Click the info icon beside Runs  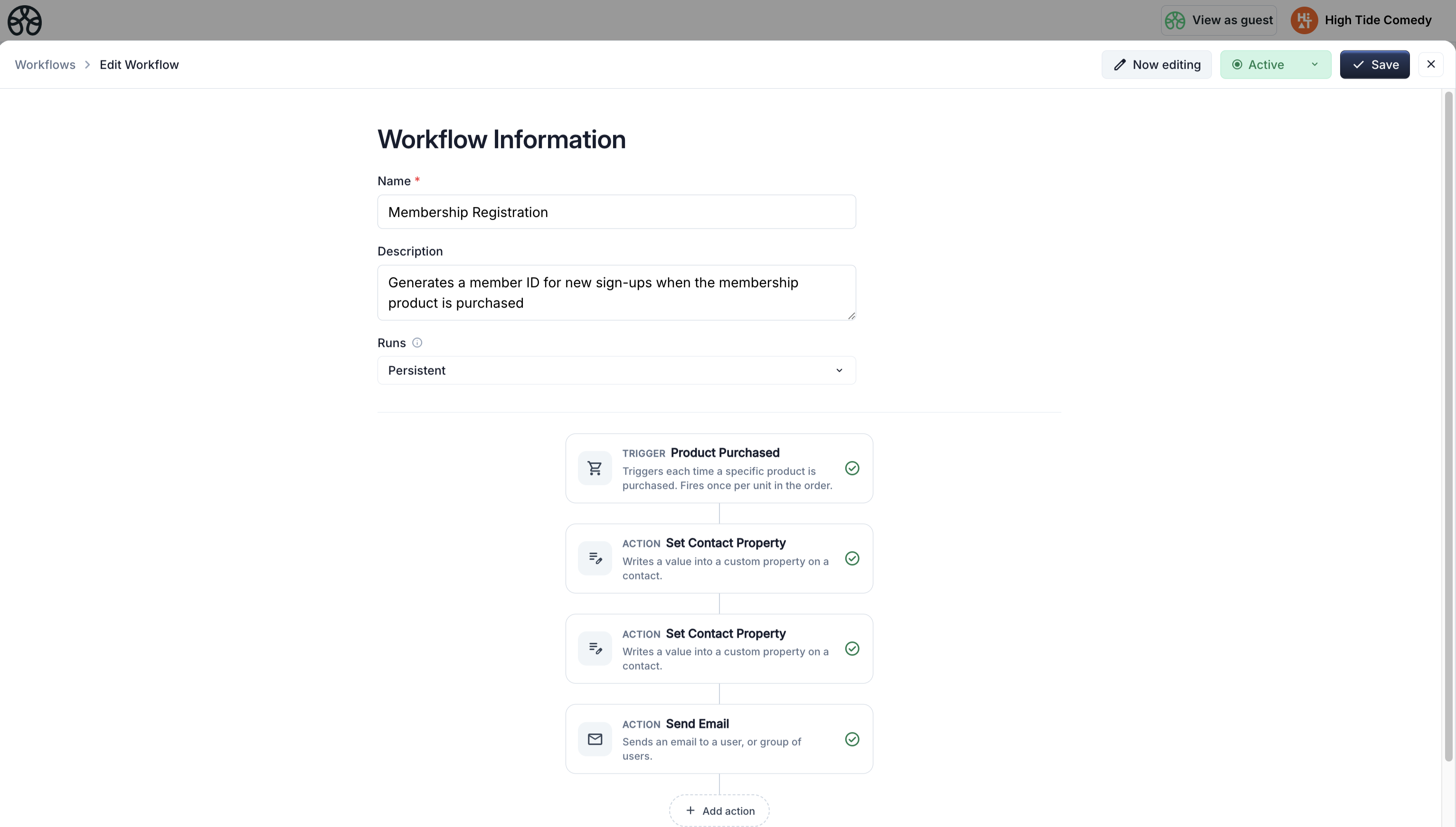[417, 342]
